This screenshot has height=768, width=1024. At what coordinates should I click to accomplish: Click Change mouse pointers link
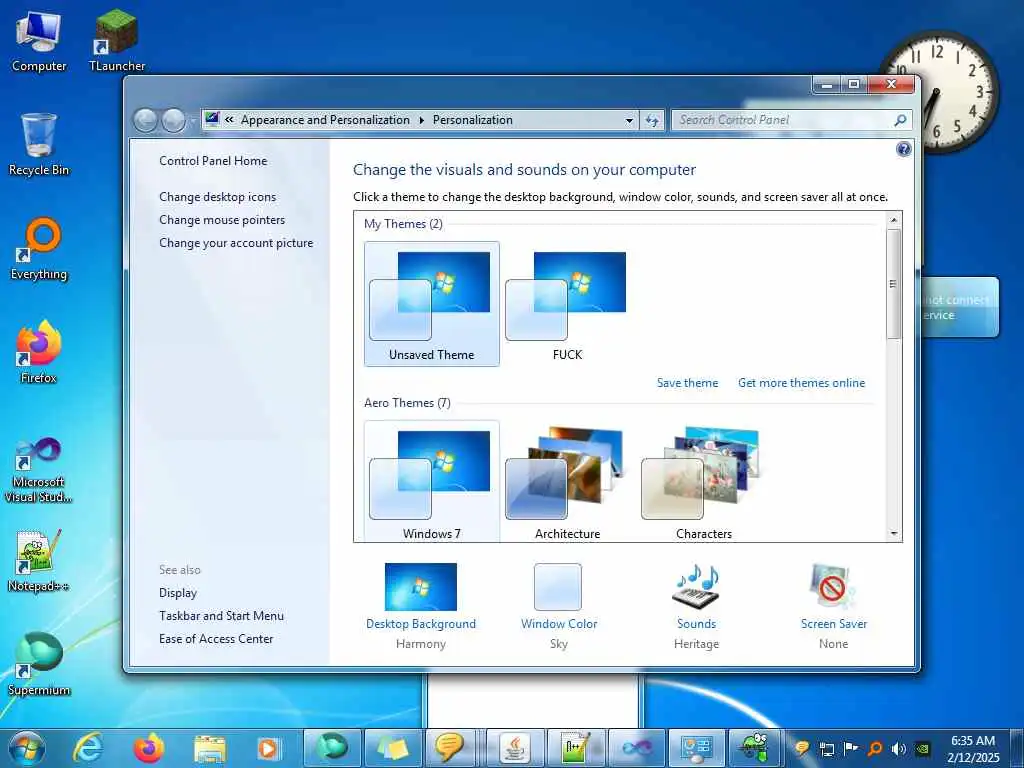pyautogui.click(x=222, y=219)
